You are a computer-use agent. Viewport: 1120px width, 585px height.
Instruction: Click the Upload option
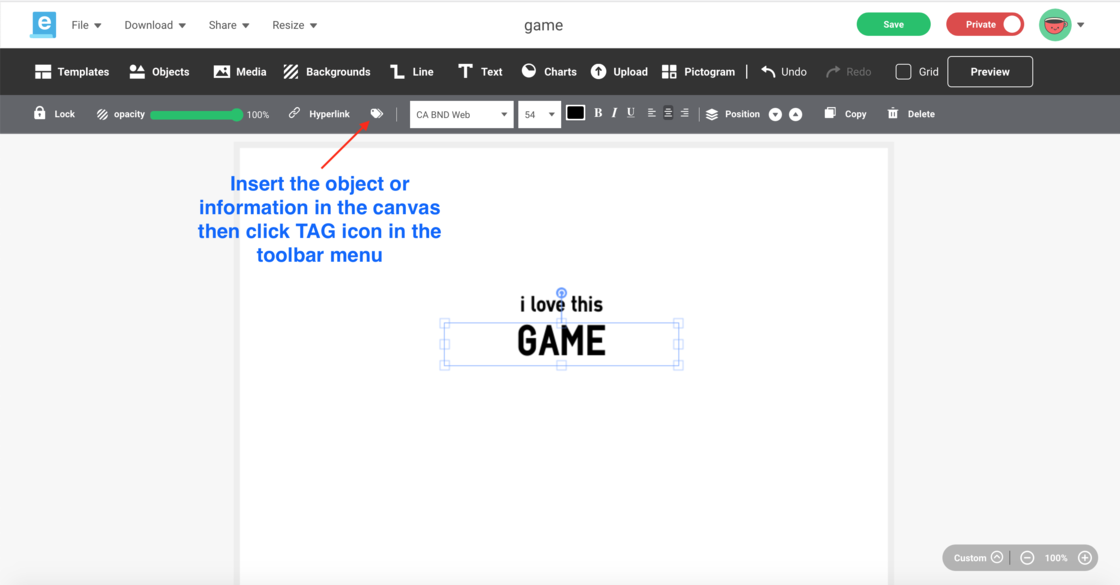(x=619, y=71)
